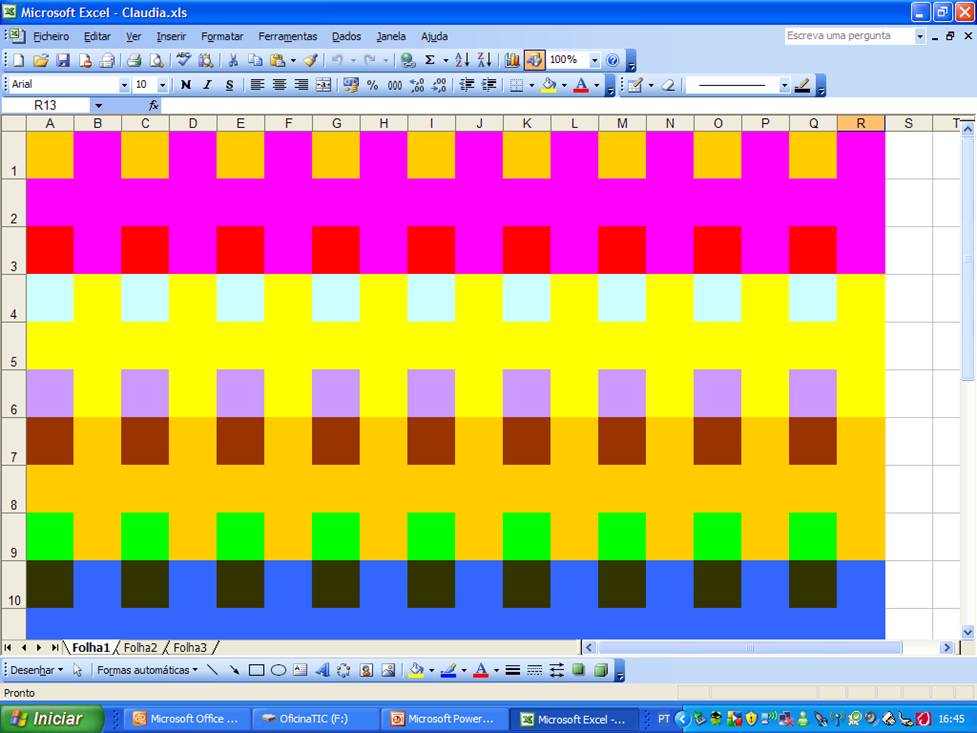977x733 pixels.
Task: Toggle the Draw Border pencil tool
Action: click(636, 85)
